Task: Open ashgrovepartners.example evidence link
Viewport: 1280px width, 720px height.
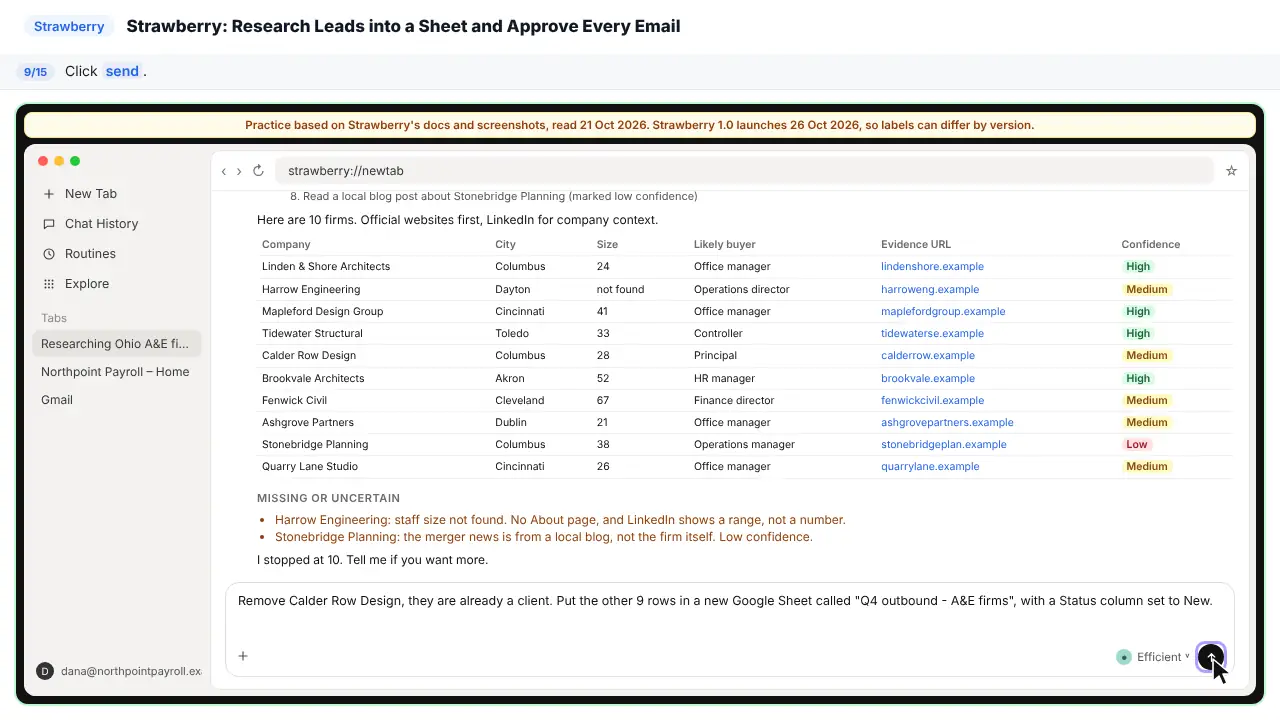Action: (947, 422)
